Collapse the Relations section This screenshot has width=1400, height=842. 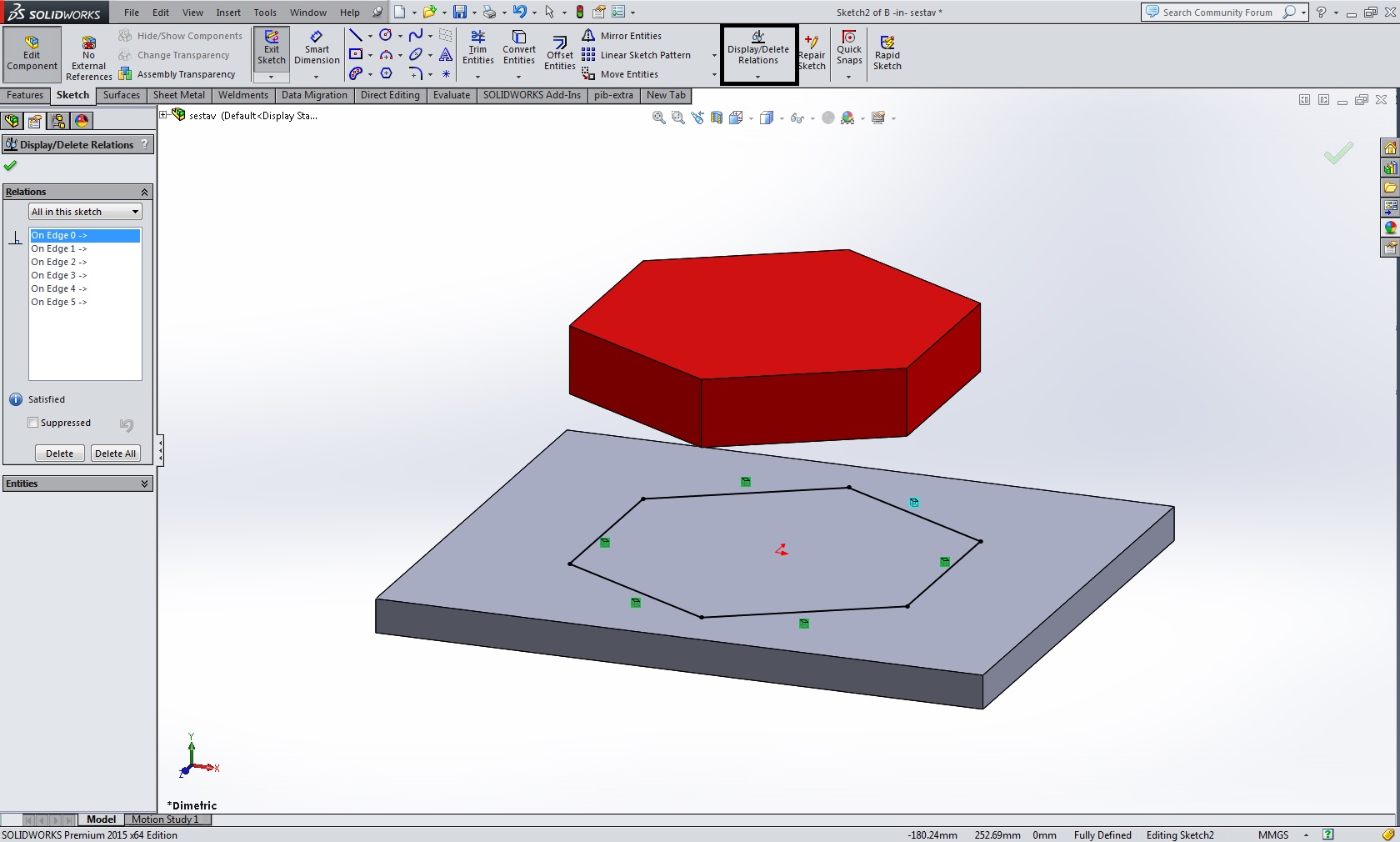tap(144, 192)
